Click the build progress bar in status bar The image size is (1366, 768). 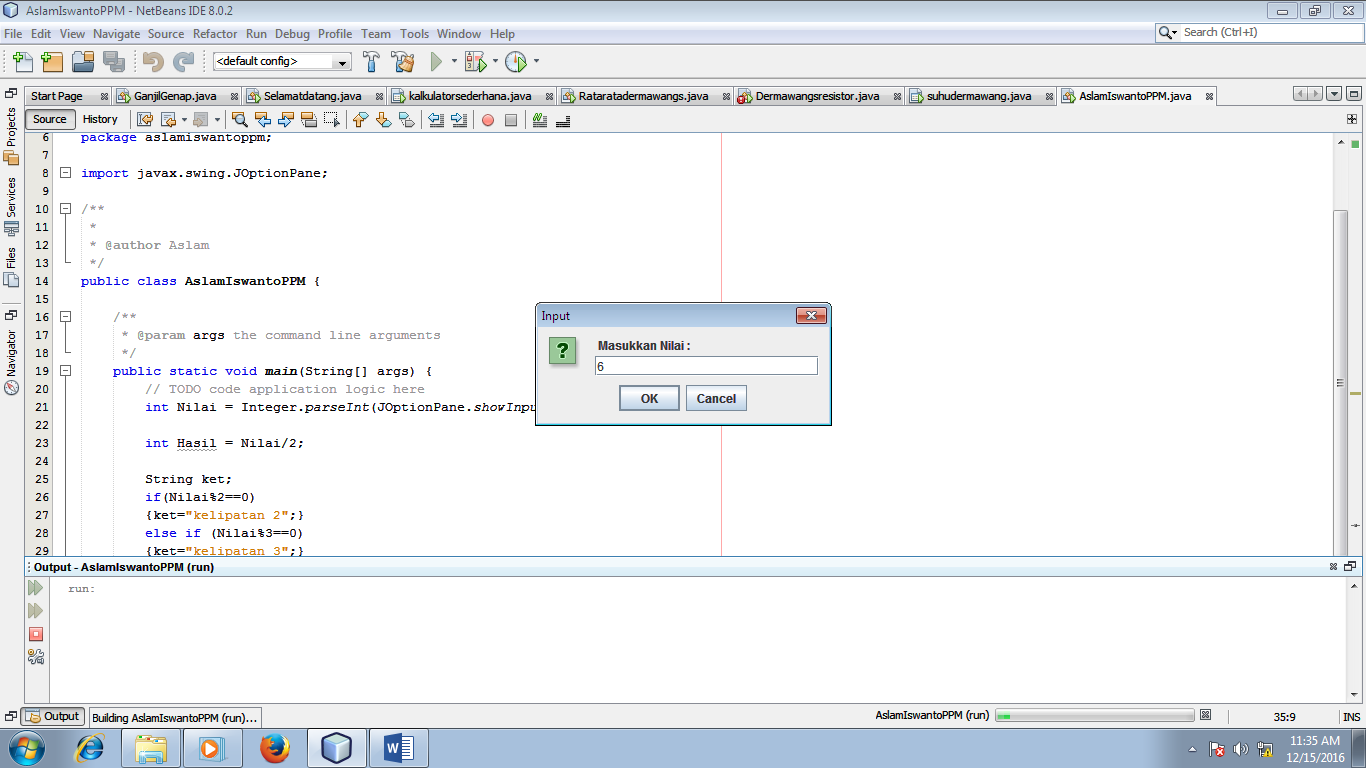[1095, 715]
